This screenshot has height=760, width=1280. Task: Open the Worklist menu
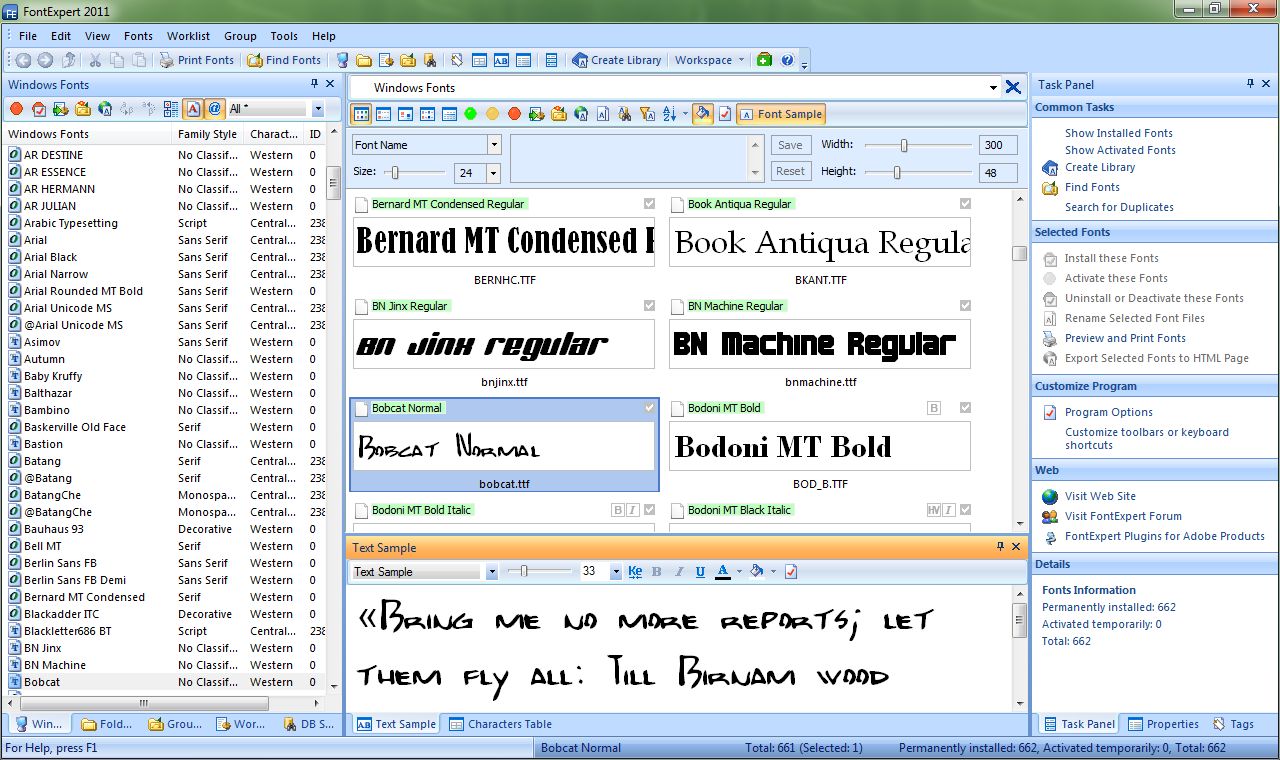click(x=188, y=36)
